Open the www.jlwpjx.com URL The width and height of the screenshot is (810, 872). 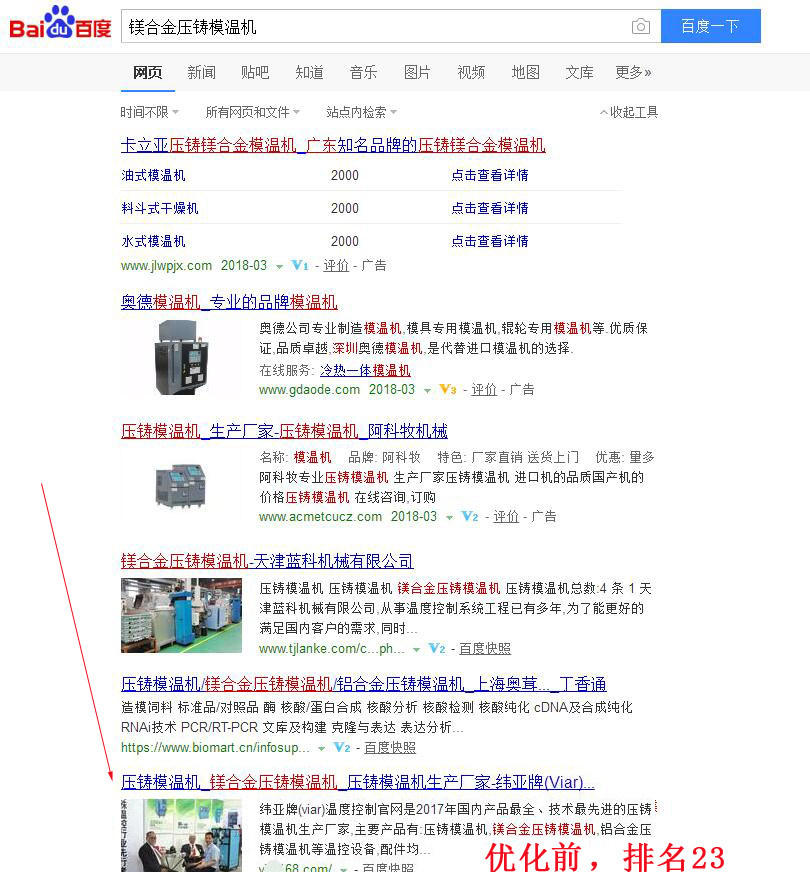[166, 266]
